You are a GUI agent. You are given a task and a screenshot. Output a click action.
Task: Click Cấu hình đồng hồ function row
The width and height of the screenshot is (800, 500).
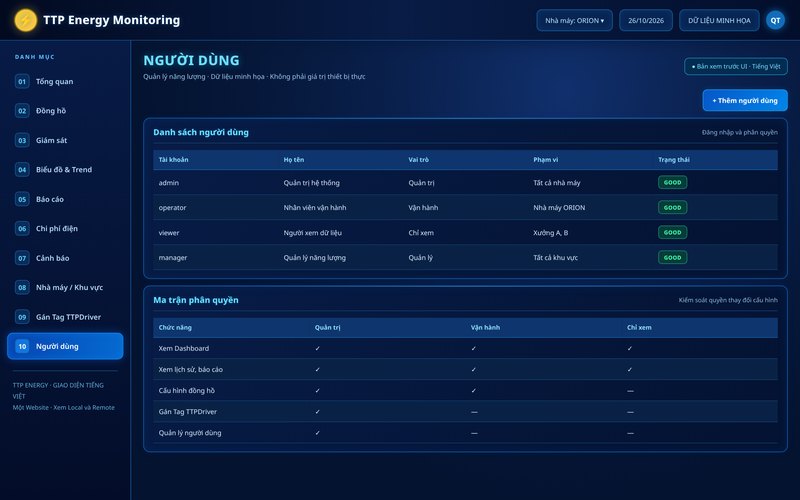[x=465, y=391]
